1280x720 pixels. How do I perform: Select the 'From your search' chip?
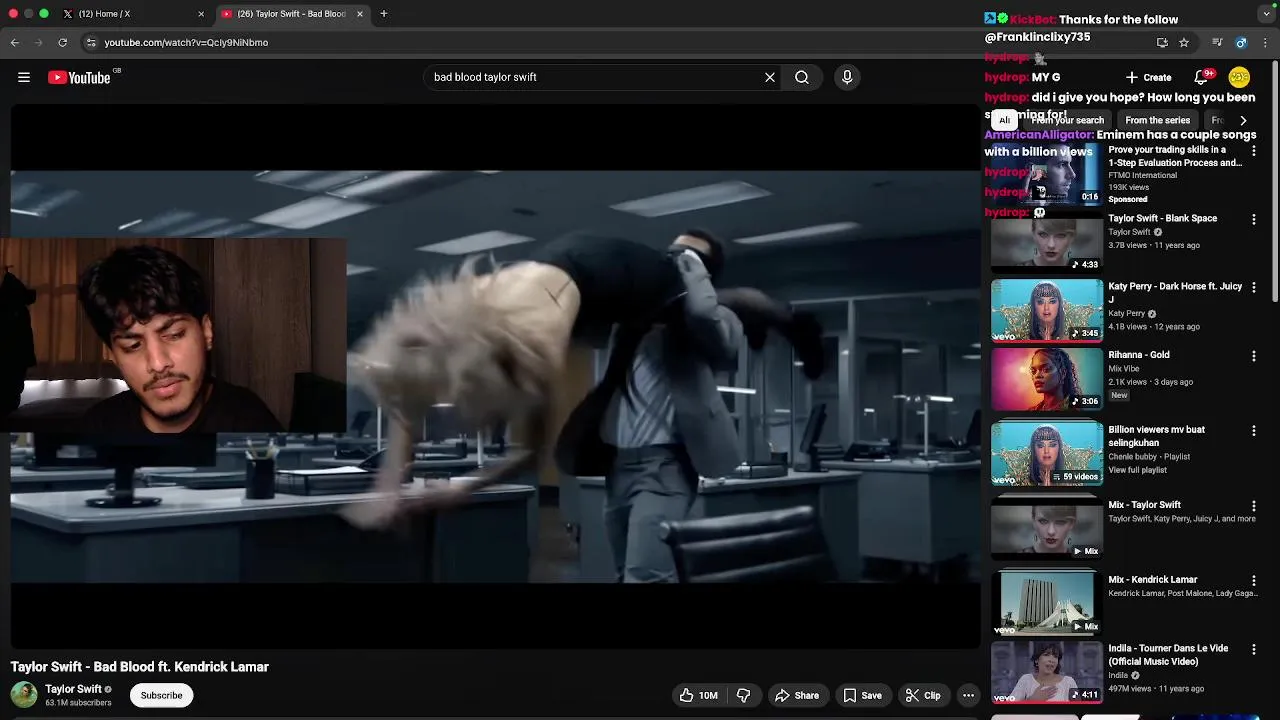[x=1068, y=120]
